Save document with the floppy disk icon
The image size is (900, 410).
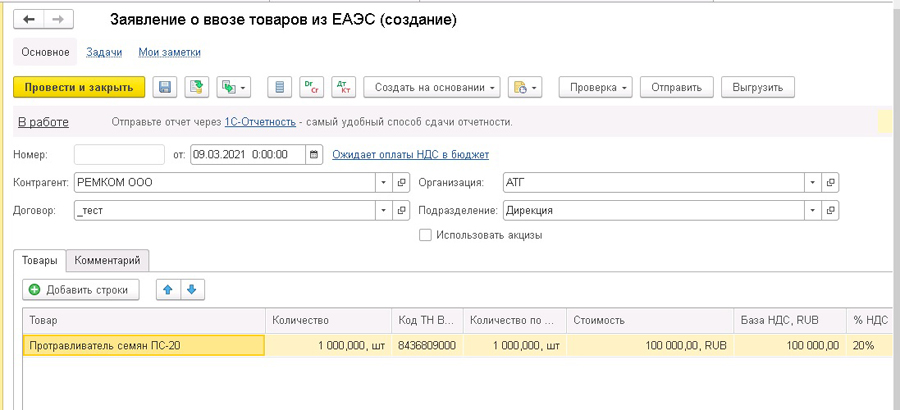pyautogui.click(x=165, y=87)
